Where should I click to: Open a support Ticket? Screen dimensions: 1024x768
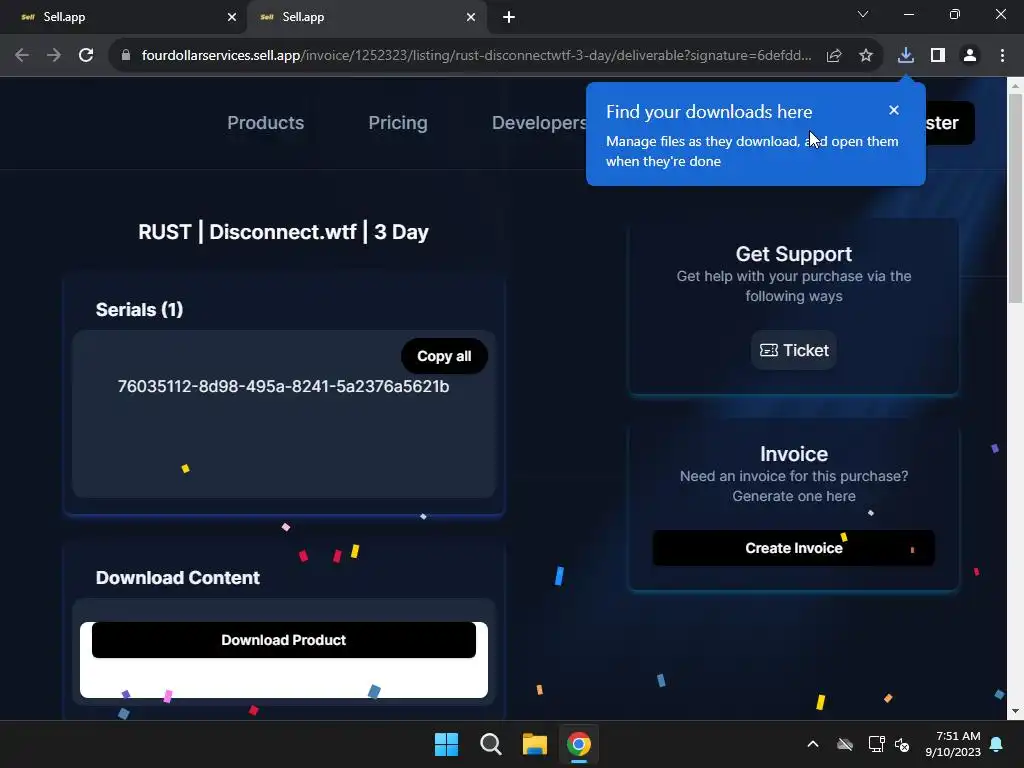[794, 350]
